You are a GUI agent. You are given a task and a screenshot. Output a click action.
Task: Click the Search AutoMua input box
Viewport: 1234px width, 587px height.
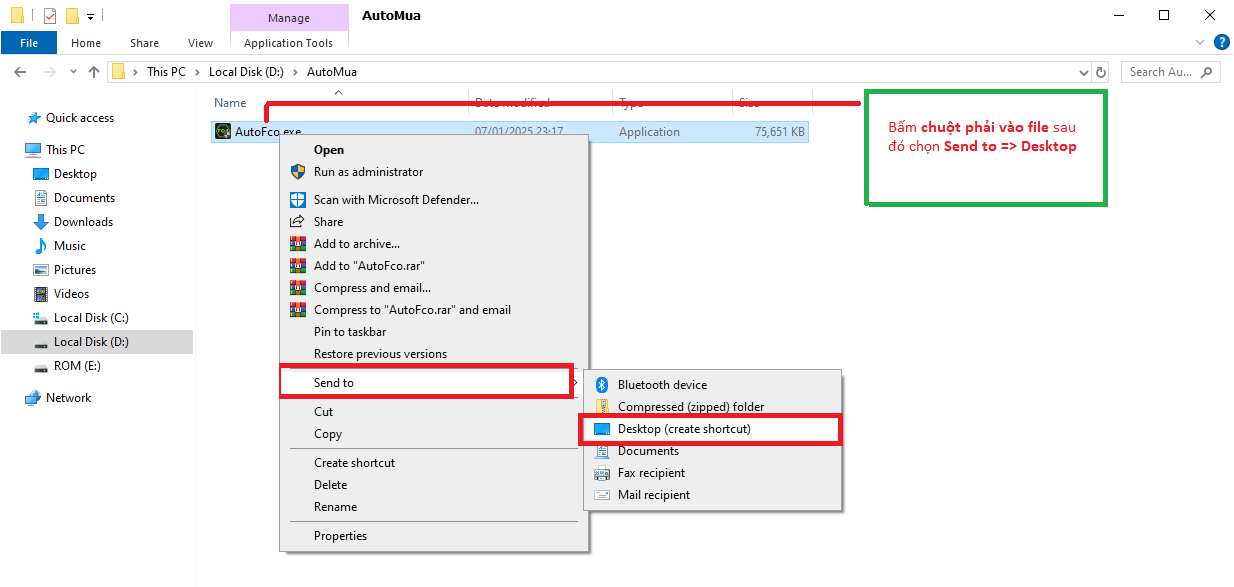point(1160,72)
